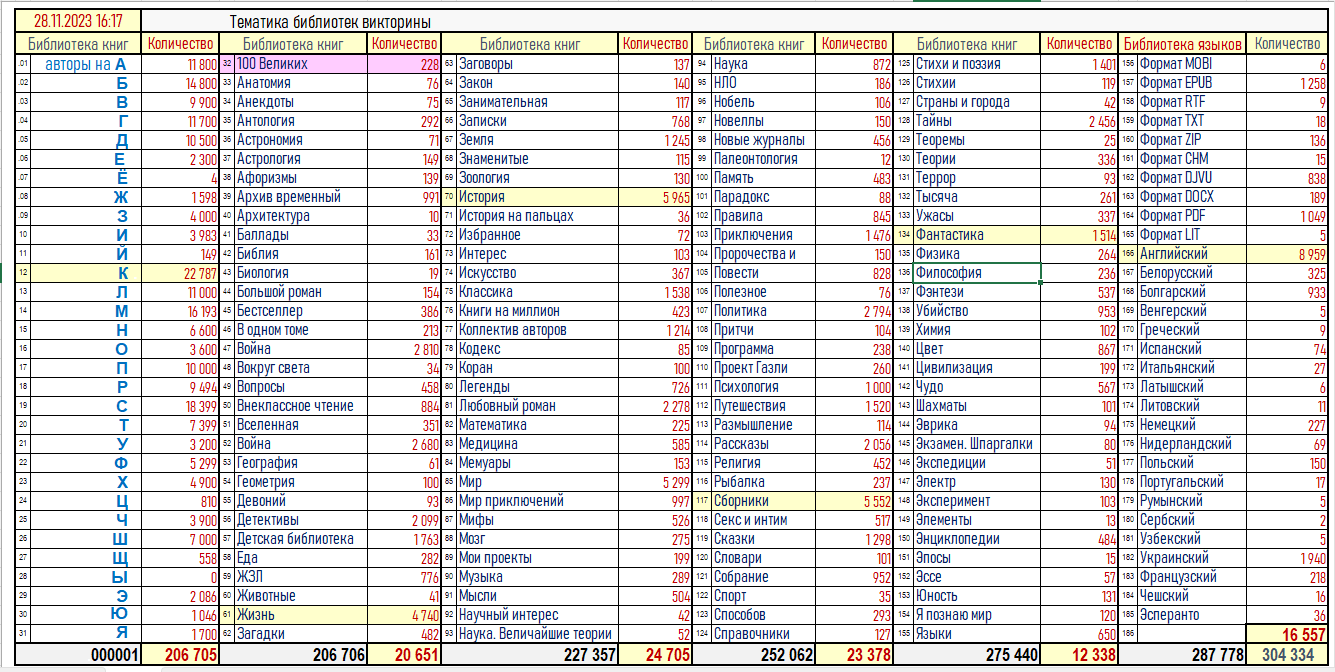Click the 'Любовный роман' cell

coord(537,406)
